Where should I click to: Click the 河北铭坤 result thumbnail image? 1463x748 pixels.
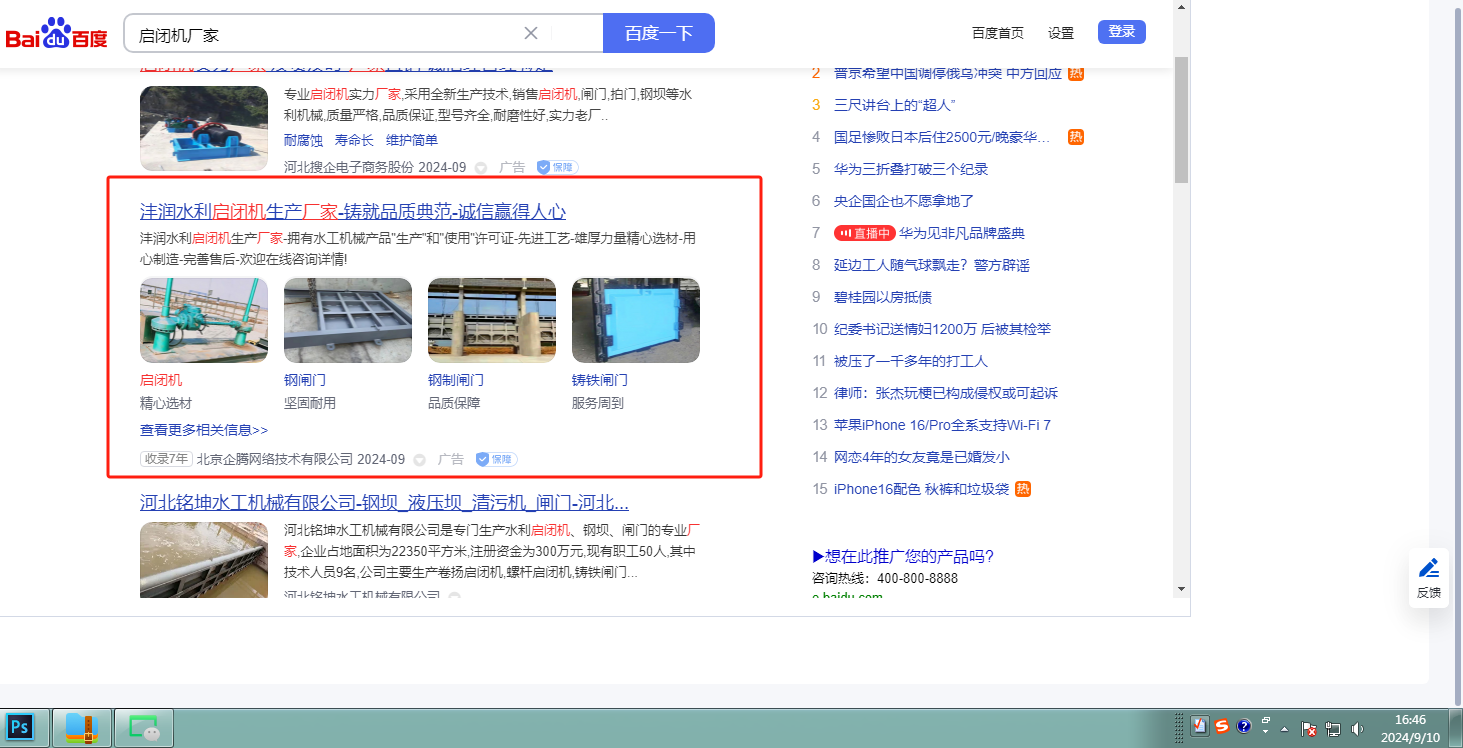point(204,560)
